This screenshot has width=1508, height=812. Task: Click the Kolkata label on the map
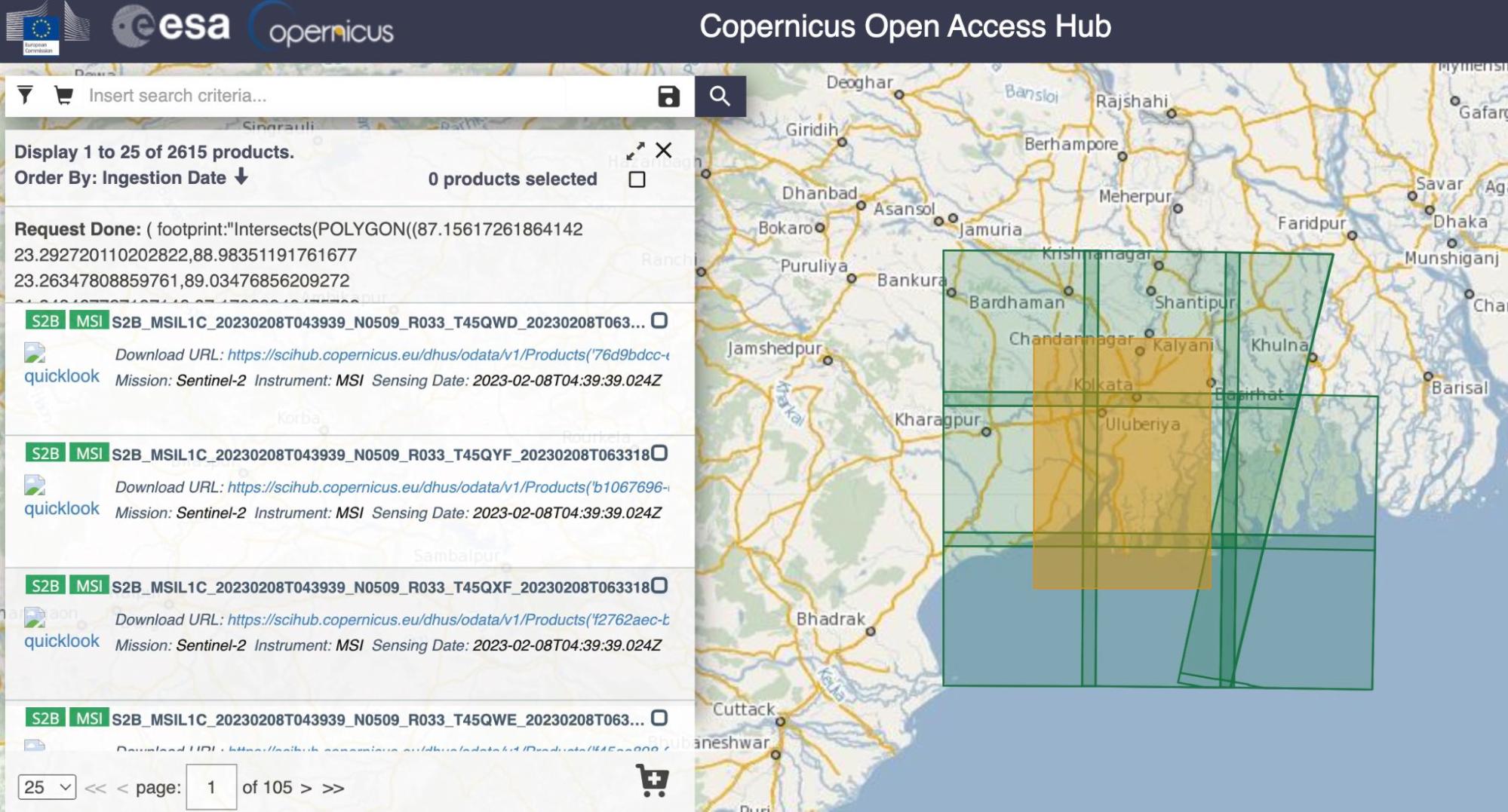click(1103, 385)
